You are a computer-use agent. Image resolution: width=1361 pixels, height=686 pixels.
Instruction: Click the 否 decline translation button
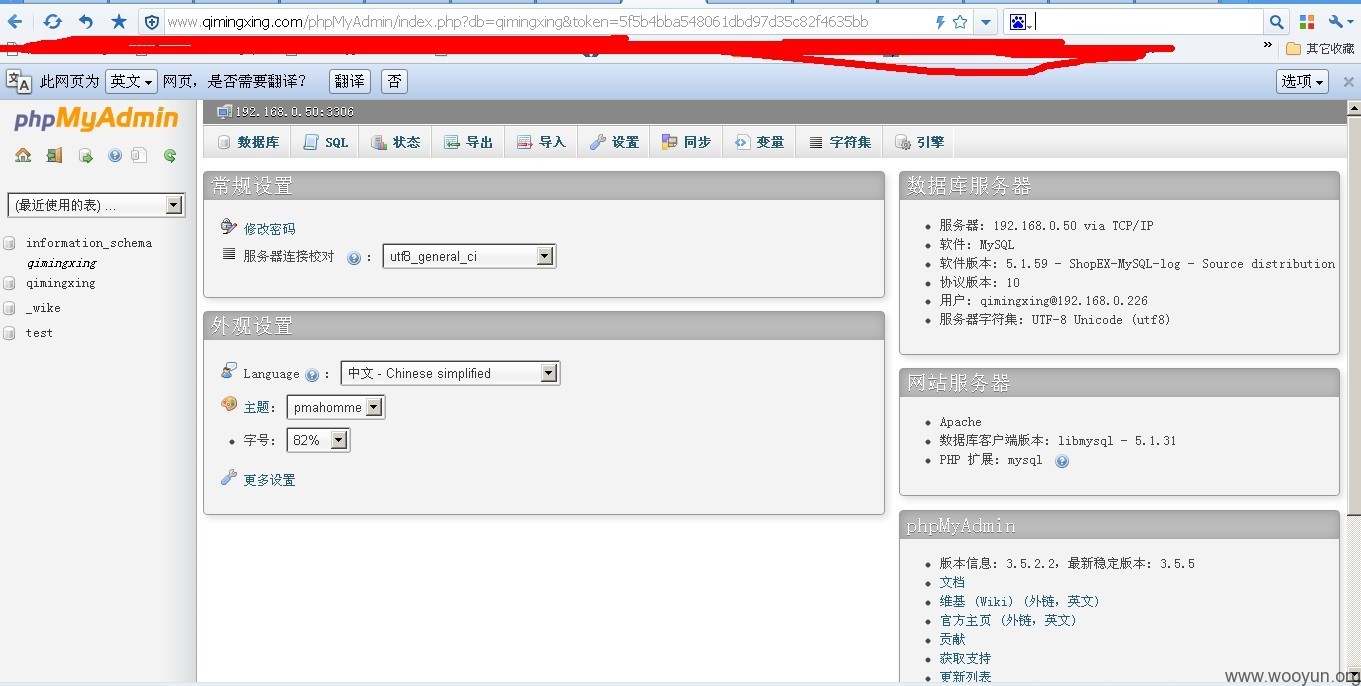[x=395, y=81]
